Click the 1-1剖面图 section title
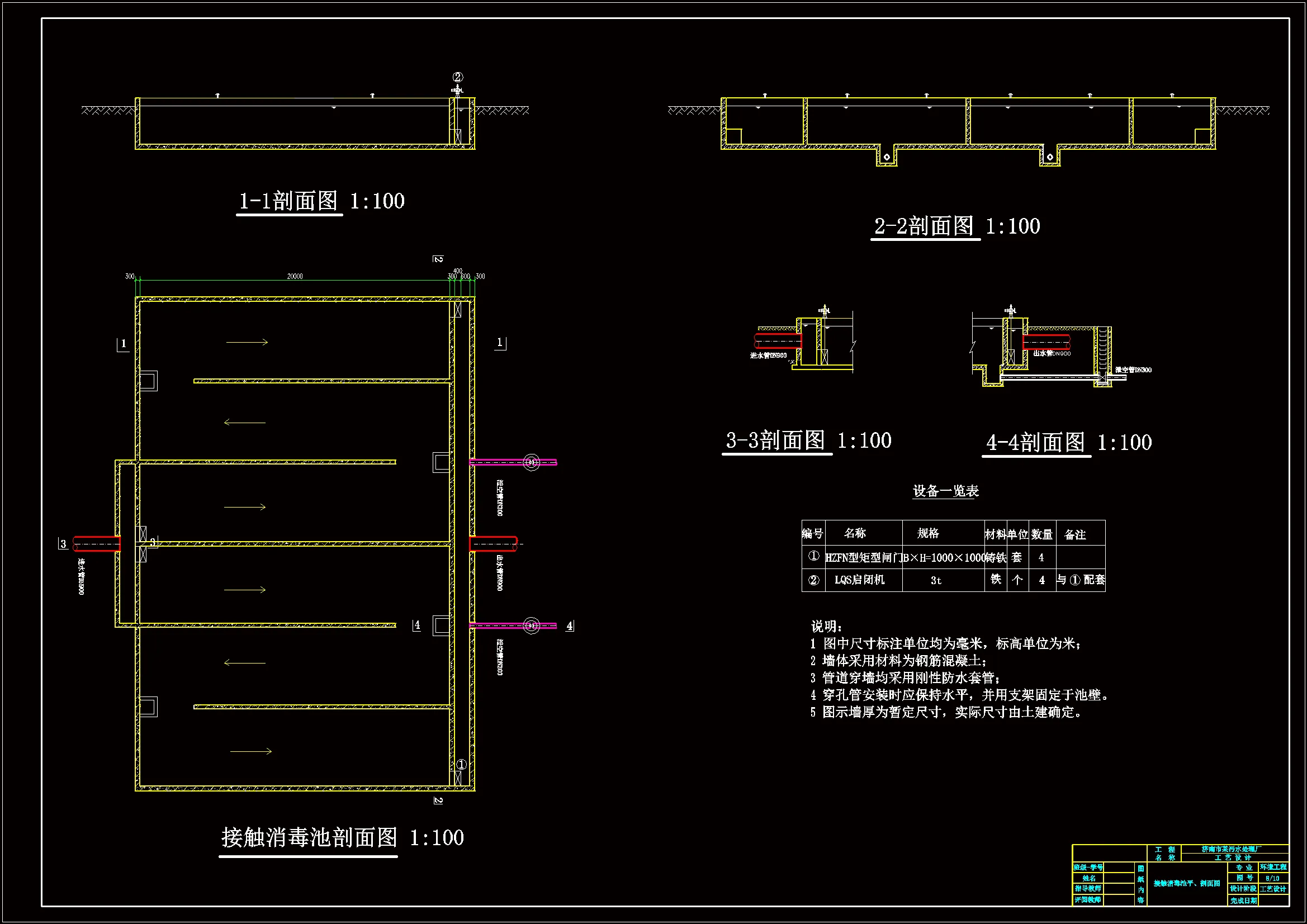 (288, 201)
